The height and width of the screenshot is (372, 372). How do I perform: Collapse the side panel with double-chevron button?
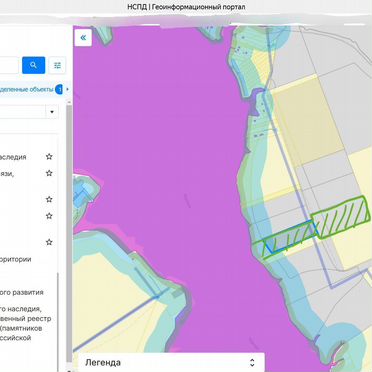[83, 37]
